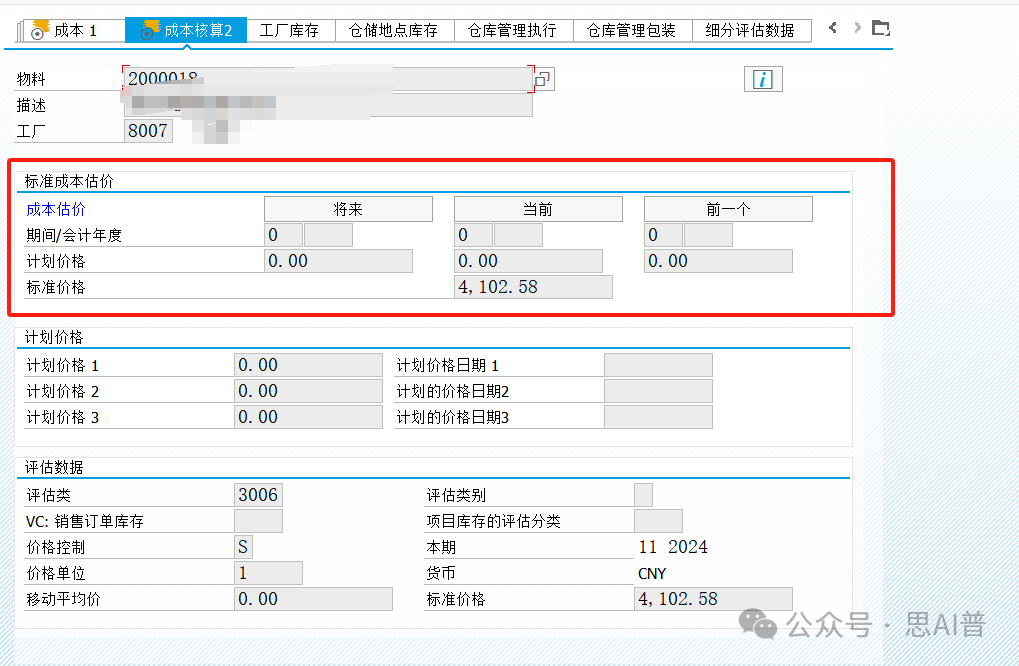
Task: Open the search help icon beside the material field
Action: click(x=543, y=80)
